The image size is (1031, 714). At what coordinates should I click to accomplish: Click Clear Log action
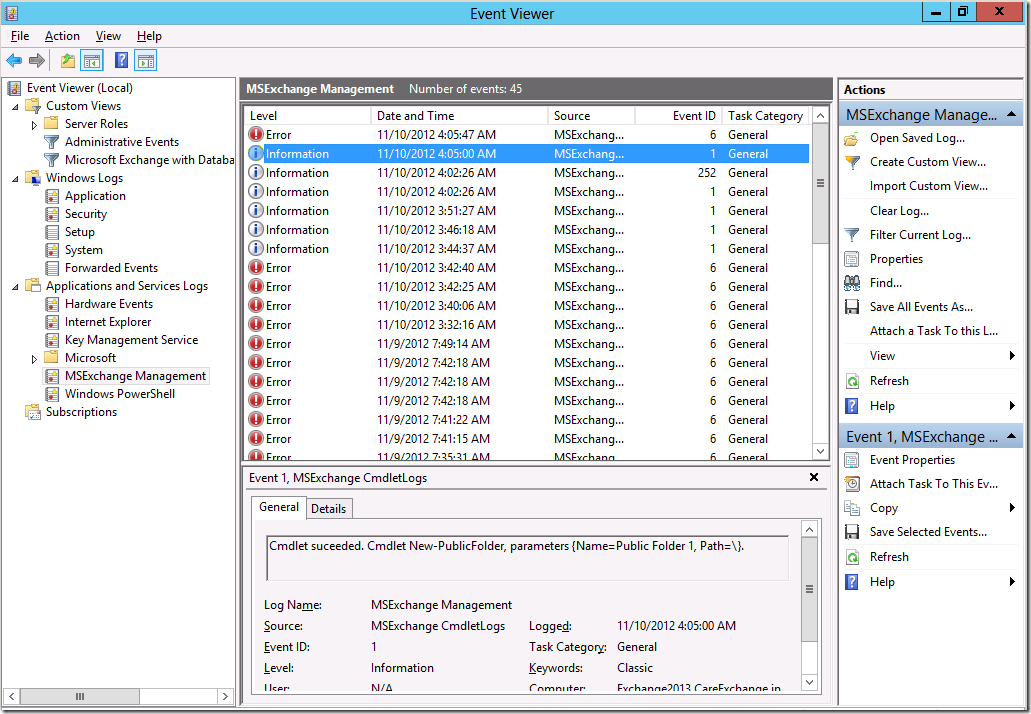[x=899, y=211]
